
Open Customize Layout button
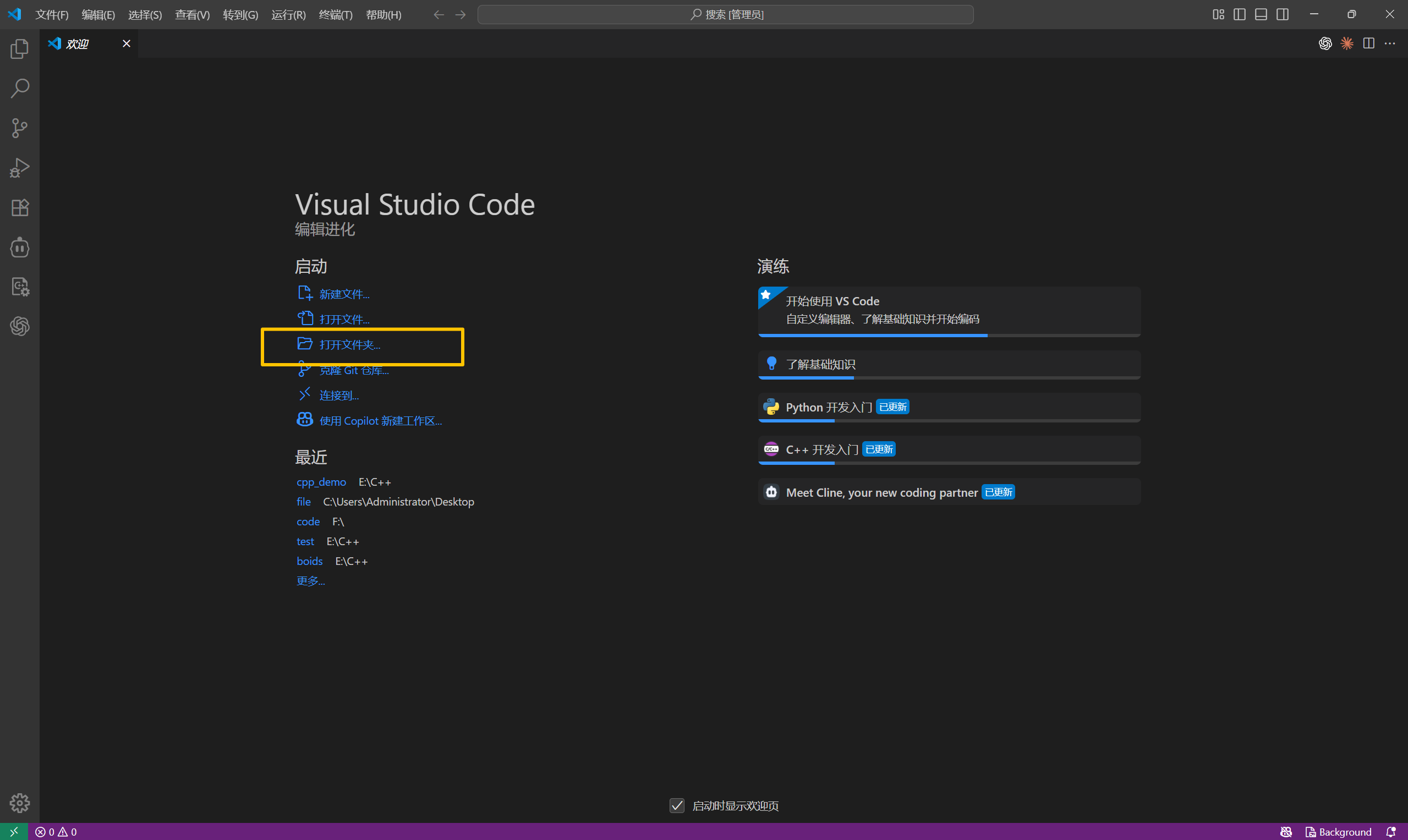[x=1218, y=14]
